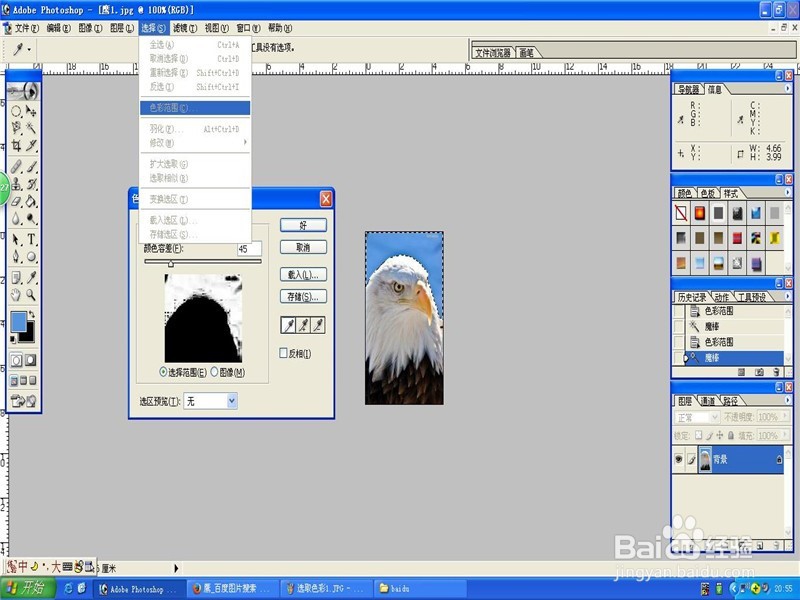
Task: Select the Crop tool
Action: tap(16, 145)
